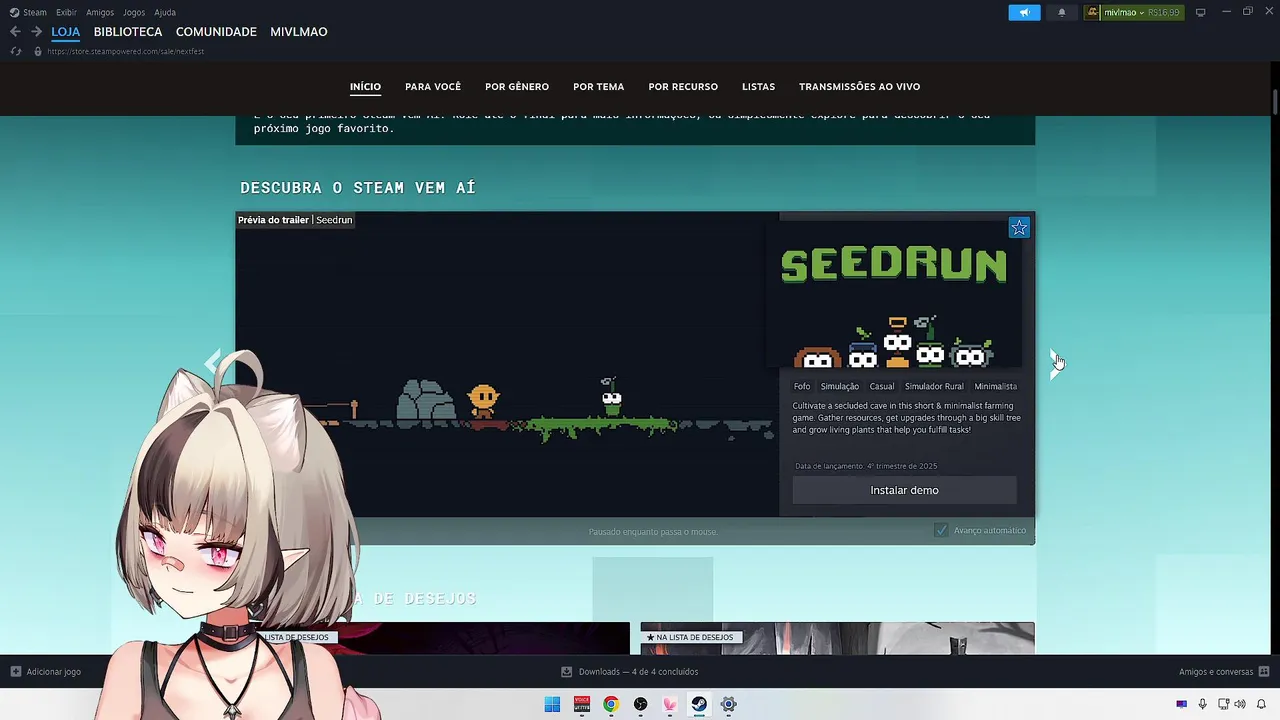Select the LOJA tab
This screenshot has width=1280, height=720.
coord(66,32)
